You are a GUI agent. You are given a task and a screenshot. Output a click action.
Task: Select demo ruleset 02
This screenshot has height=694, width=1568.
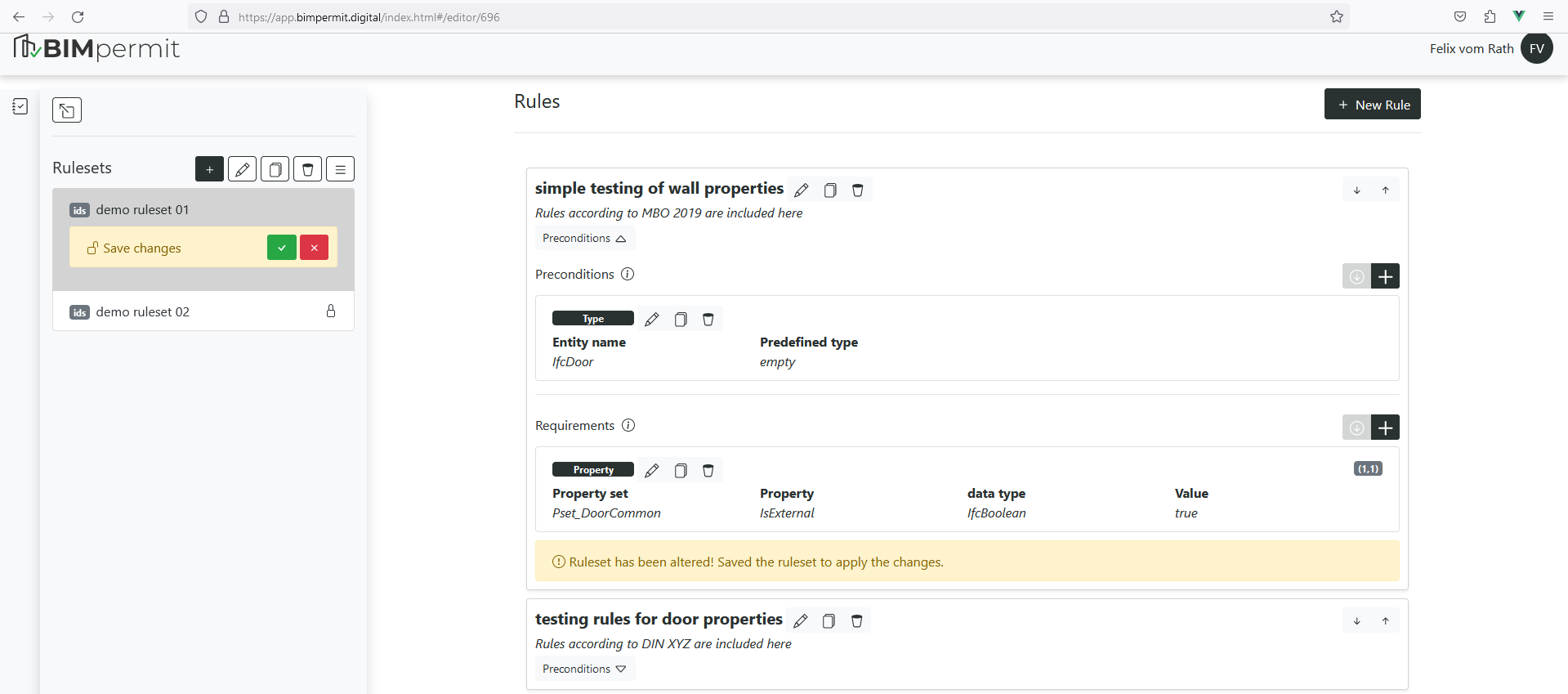(203, 311)
